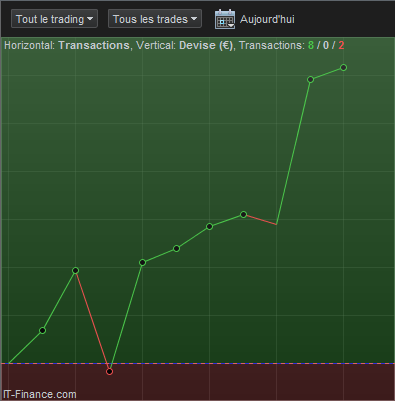Select data point right after the red losing marker
This screenshot has width=395, height=401.
(x=142, y=263)
